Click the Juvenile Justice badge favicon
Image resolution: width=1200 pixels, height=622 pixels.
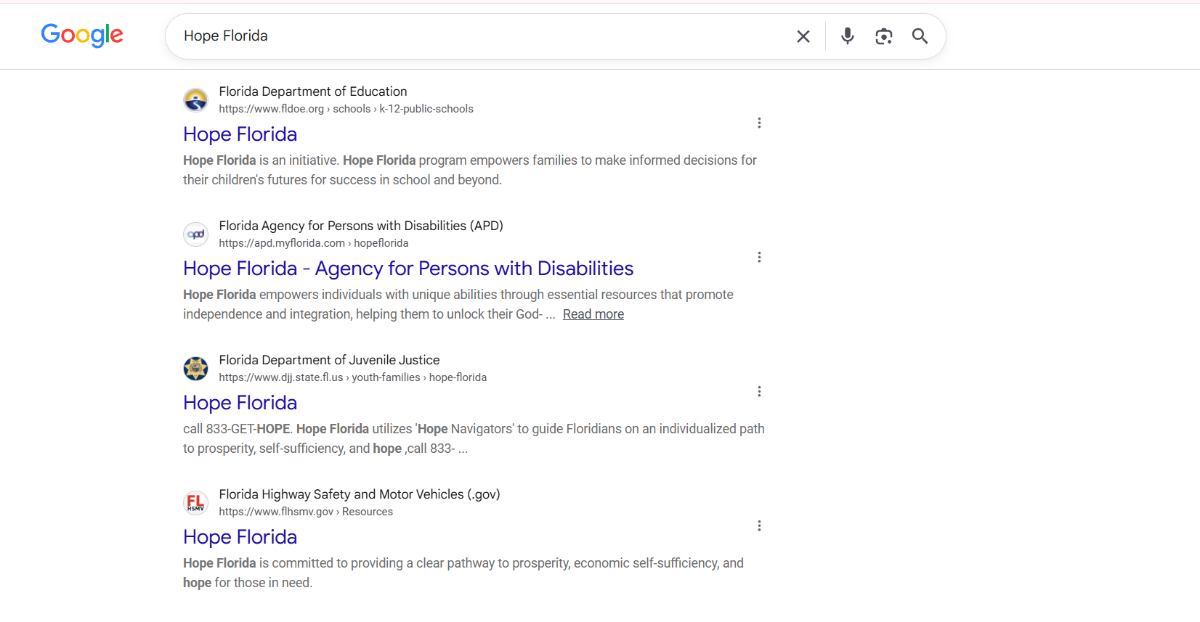click(x=196, y=368)
